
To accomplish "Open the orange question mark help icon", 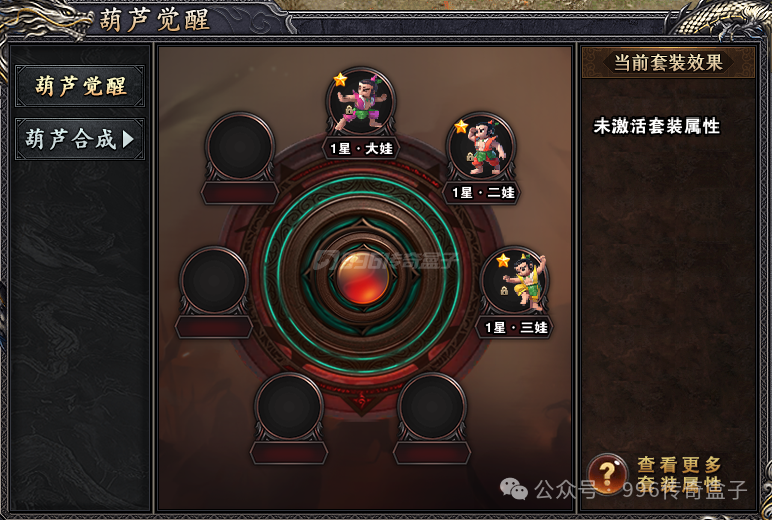I will point(608,473).
